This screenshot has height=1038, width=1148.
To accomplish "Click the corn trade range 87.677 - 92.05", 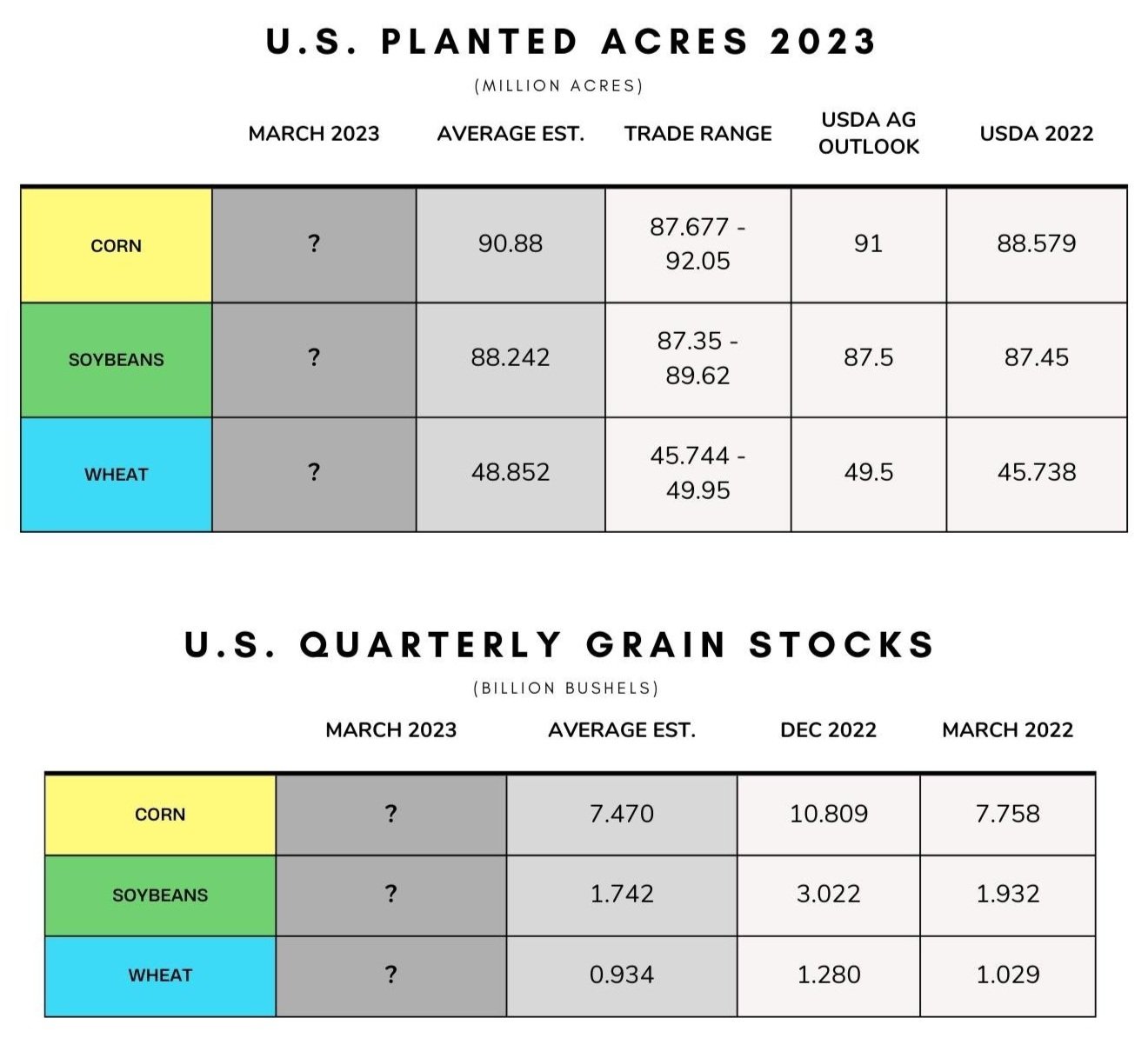I will 697,243.
